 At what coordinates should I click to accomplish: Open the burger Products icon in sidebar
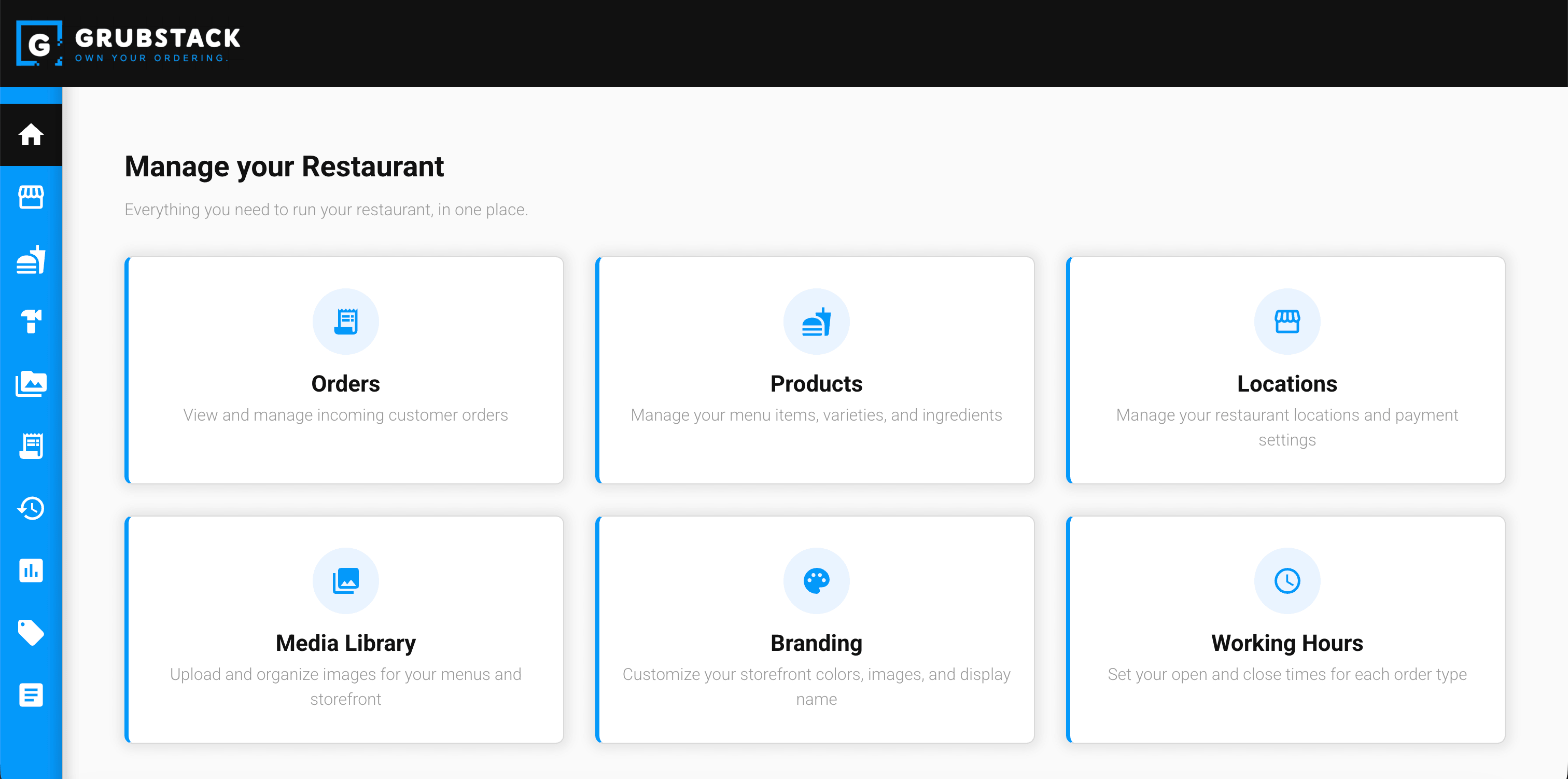point(31,259)
